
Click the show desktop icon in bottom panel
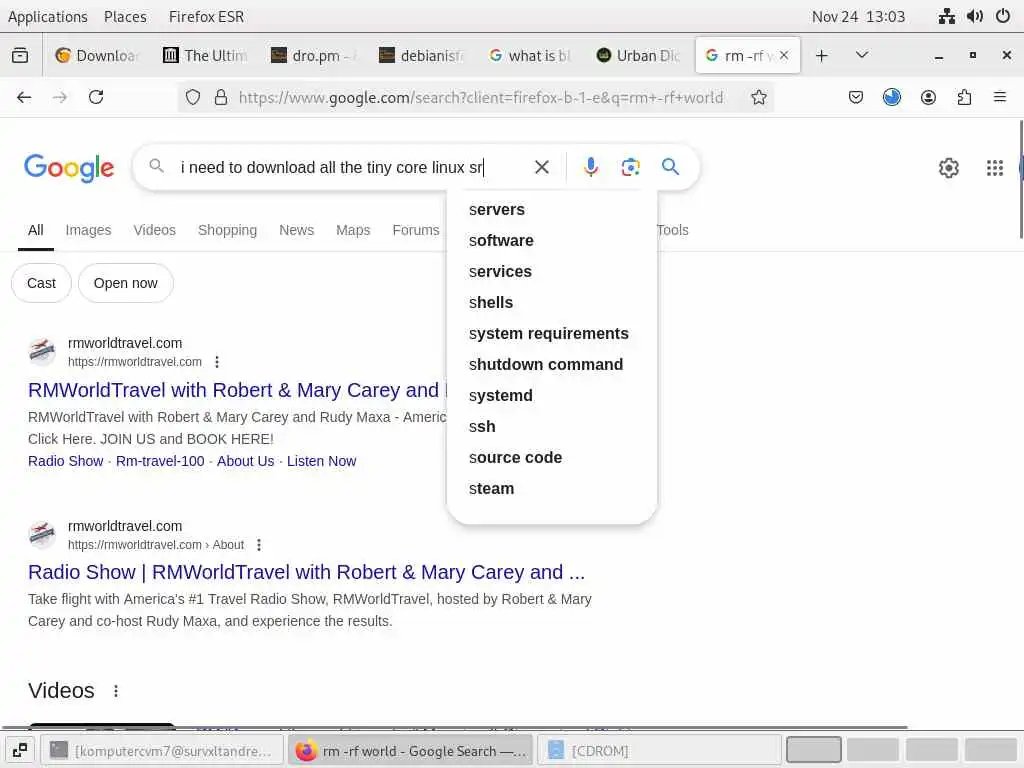(x=20, y=750)
